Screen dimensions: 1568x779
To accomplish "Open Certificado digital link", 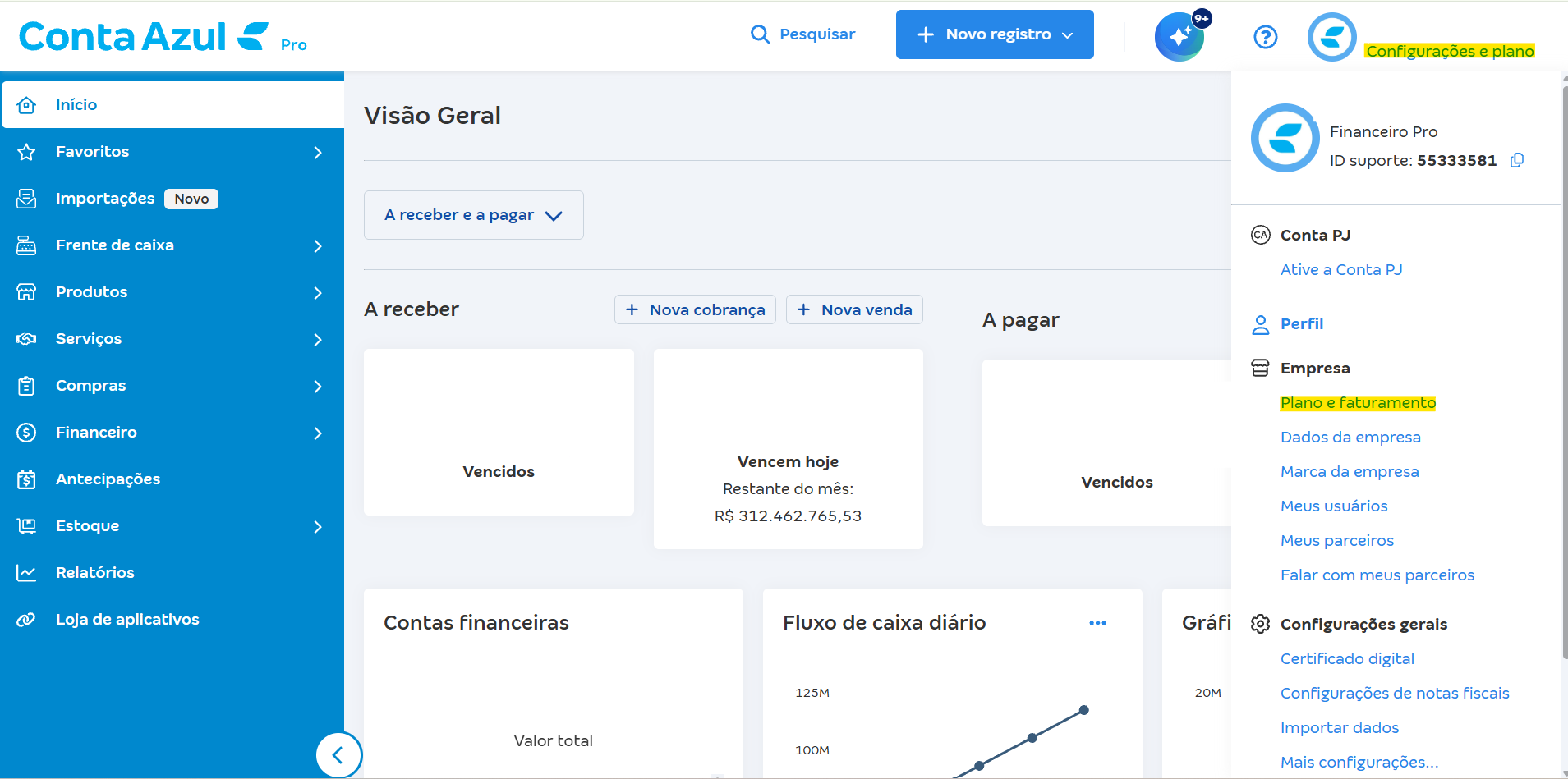I will [1347, 659].
